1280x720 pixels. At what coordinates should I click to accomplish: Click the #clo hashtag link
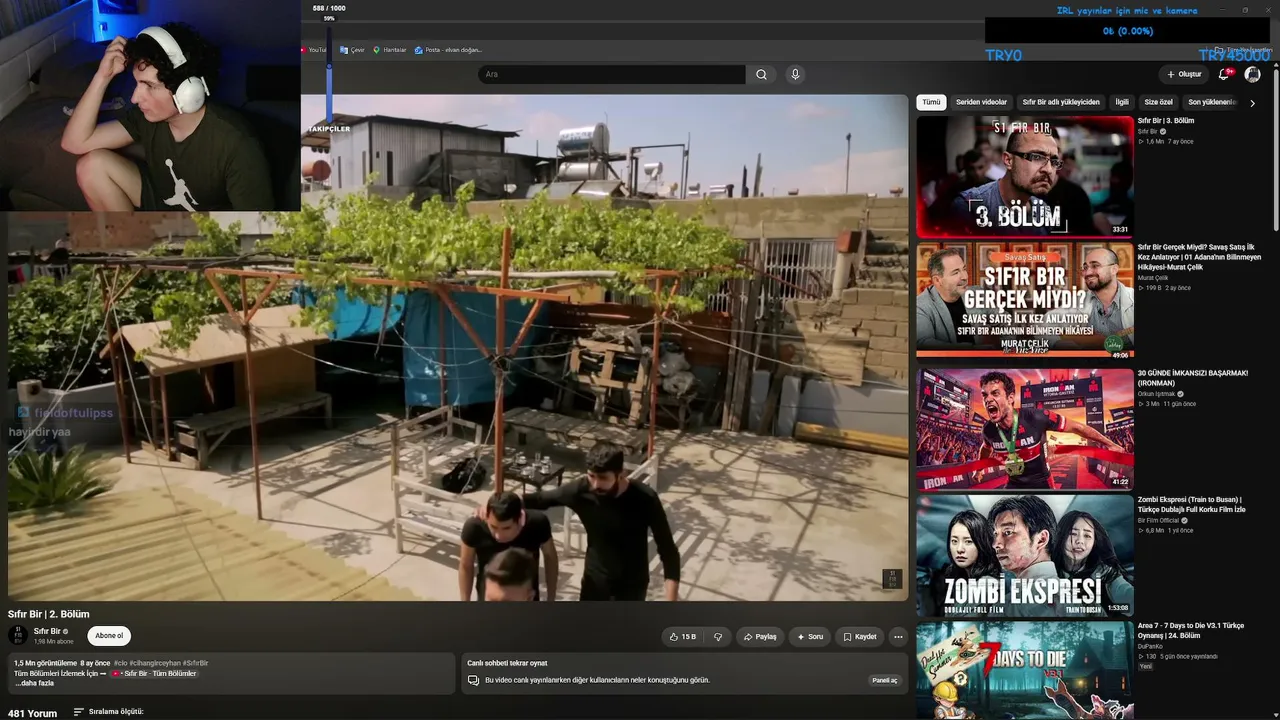120,663
